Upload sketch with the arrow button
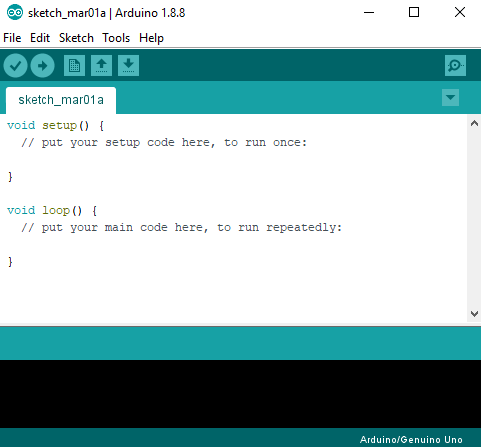 [42, 66]
